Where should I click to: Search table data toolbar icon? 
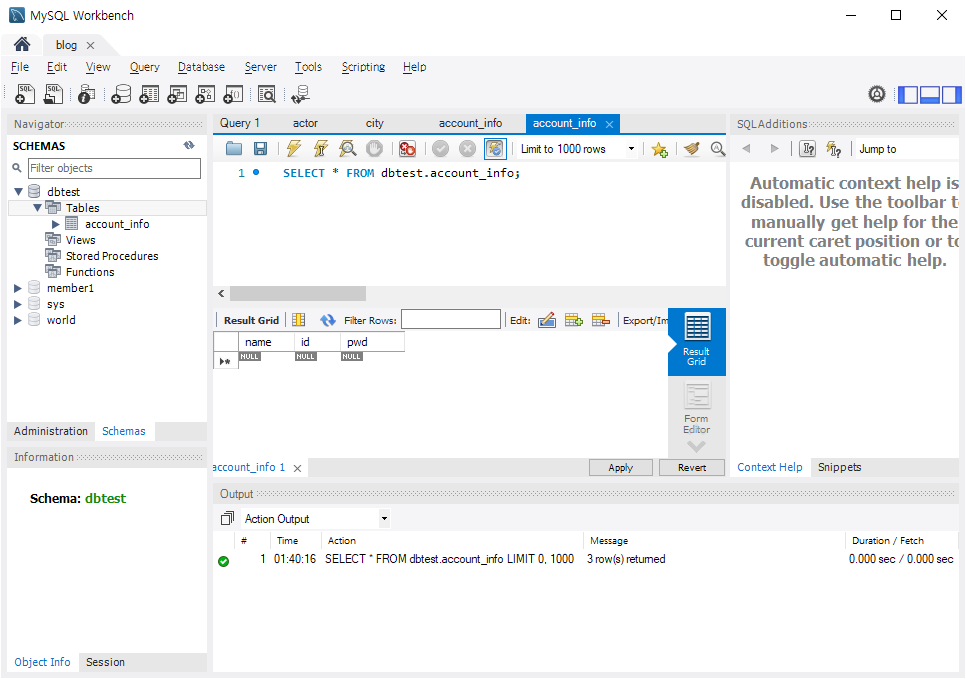point(267,94)
